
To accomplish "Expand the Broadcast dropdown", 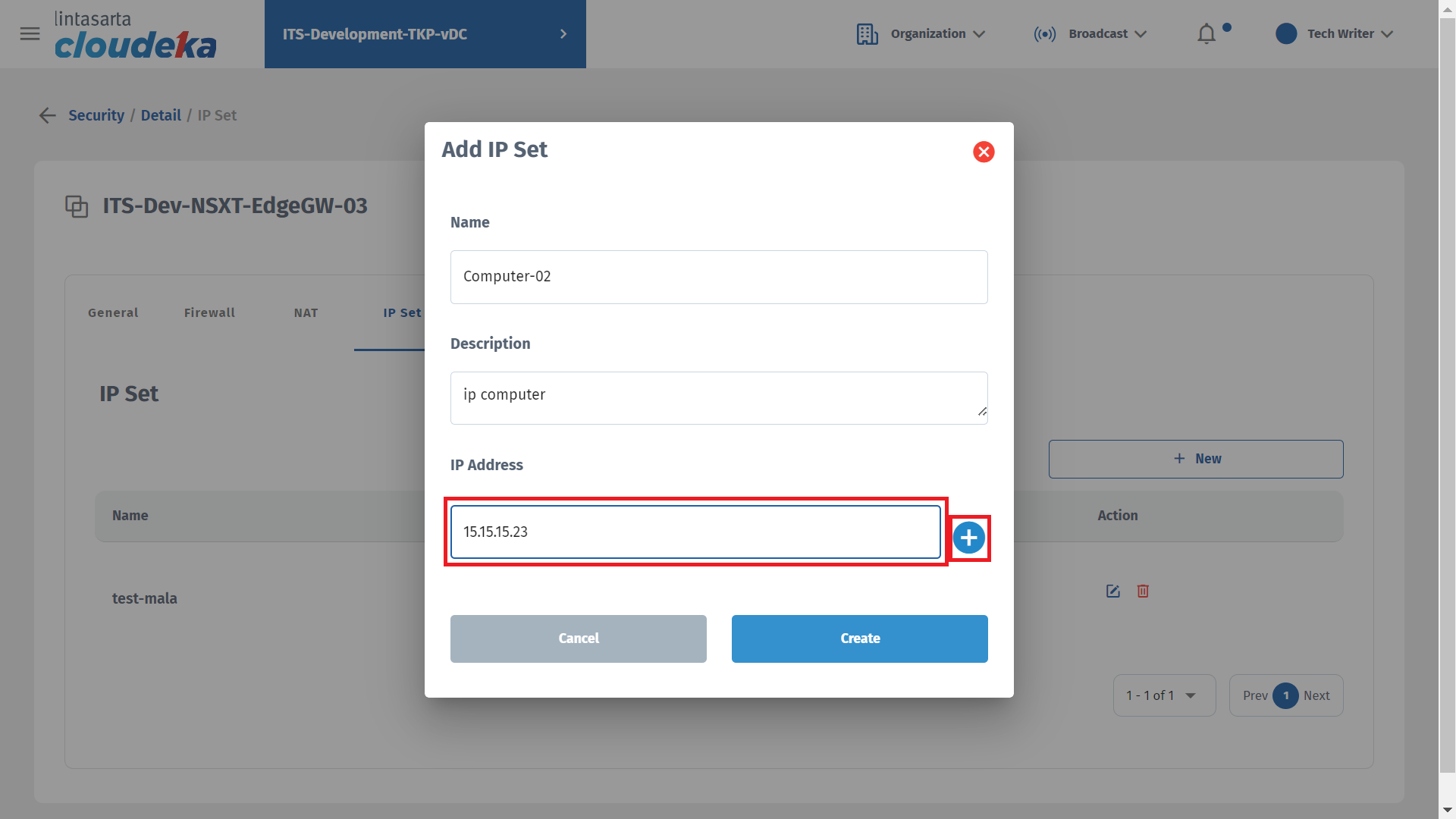I will (x=1141, y=34).
